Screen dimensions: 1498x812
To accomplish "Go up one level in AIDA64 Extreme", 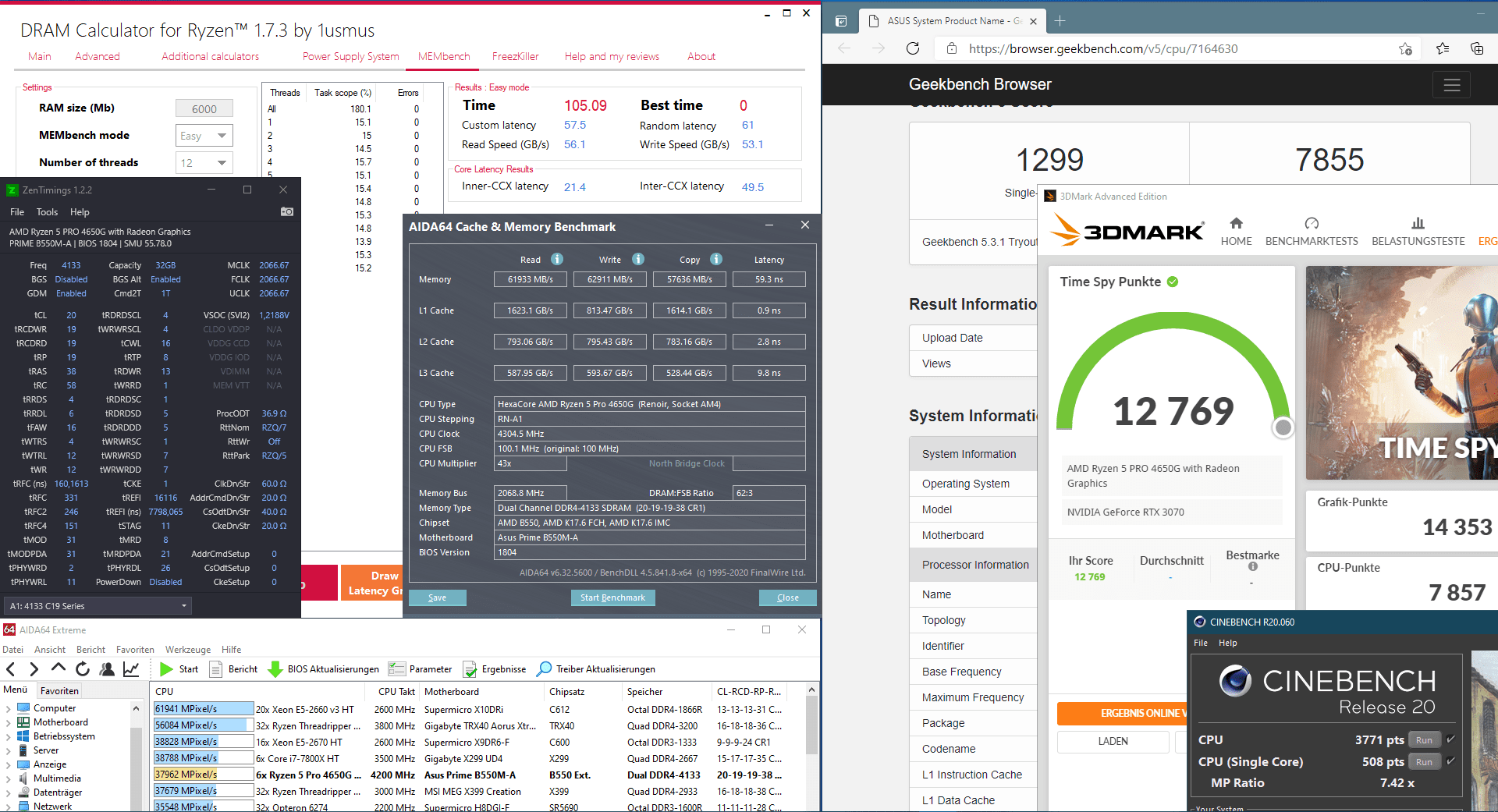I will [x=59, y=668].
